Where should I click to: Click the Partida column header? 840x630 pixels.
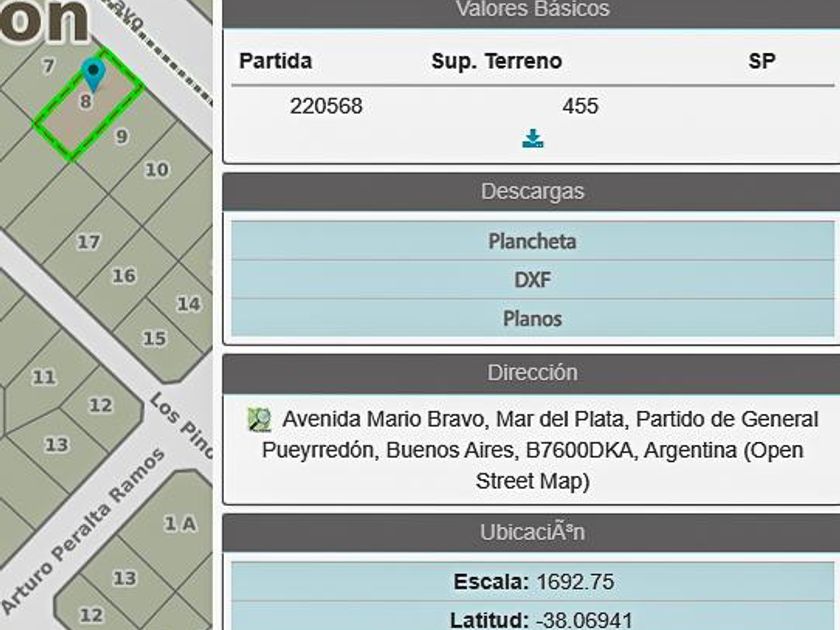[x=275, y=61]
